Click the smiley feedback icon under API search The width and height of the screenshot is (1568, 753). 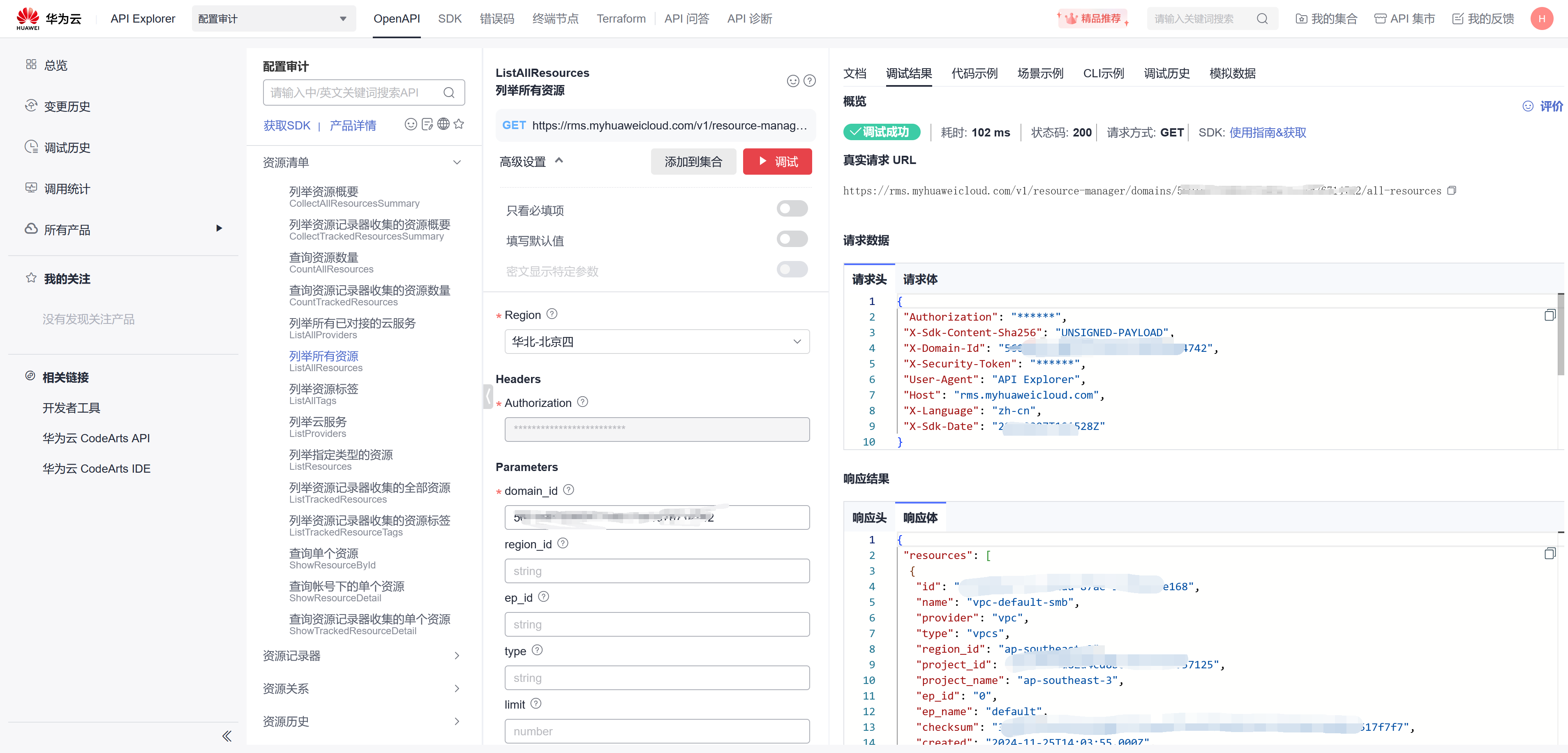click(x=411, y=124)
